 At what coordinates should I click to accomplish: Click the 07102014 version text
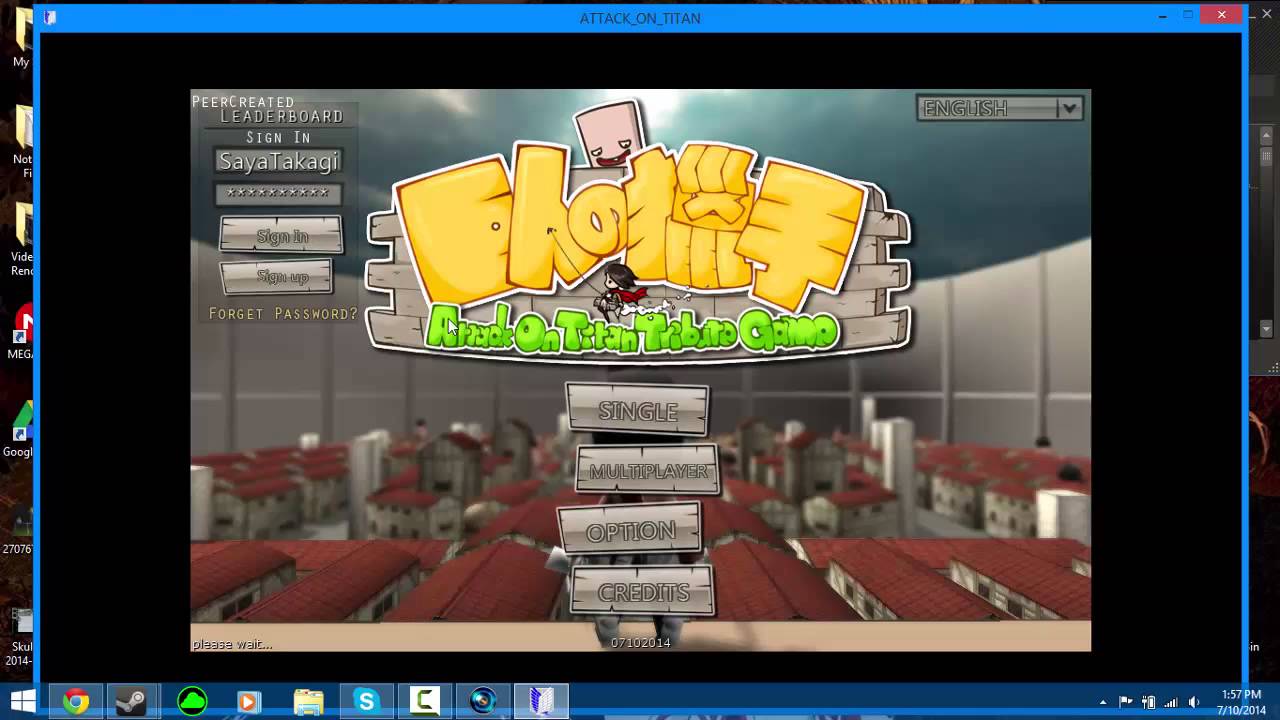click(640, 643)
